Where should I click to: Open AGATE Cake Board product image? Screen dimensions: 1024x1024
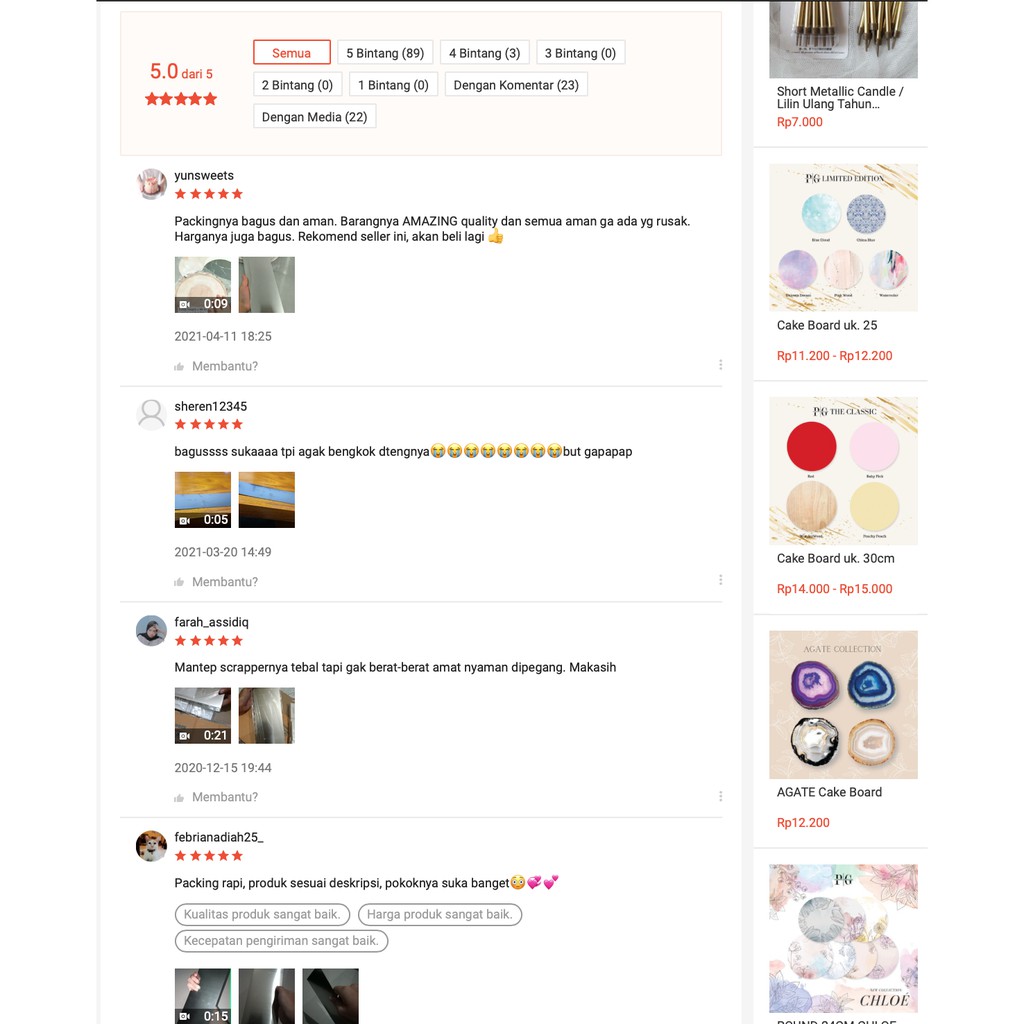click(x=843, y=705)
